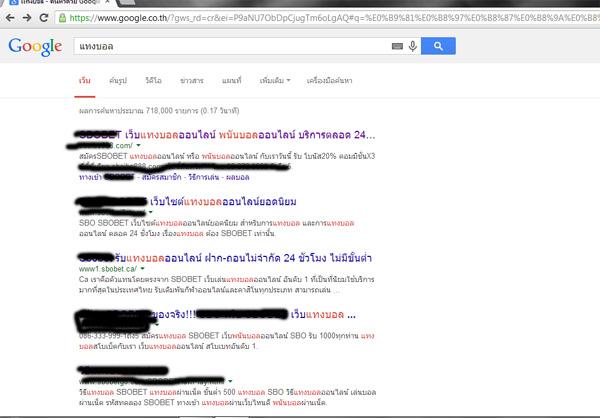
Task: Click the browser back arrow
Action: coord(10,18)
